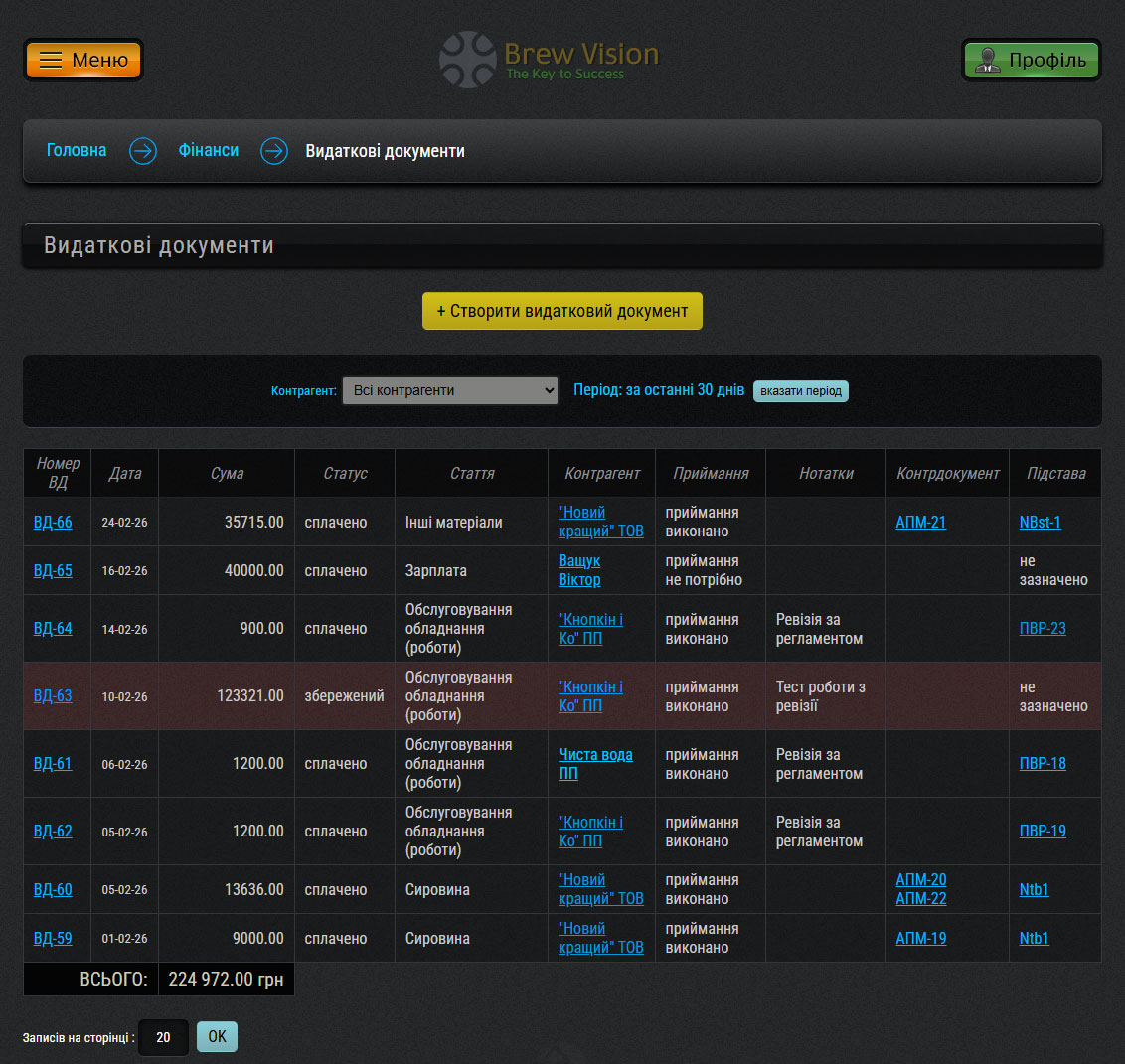
Task: Open the Profile button with user icon
Action: pyautogui.click(x=1031, y=60)
